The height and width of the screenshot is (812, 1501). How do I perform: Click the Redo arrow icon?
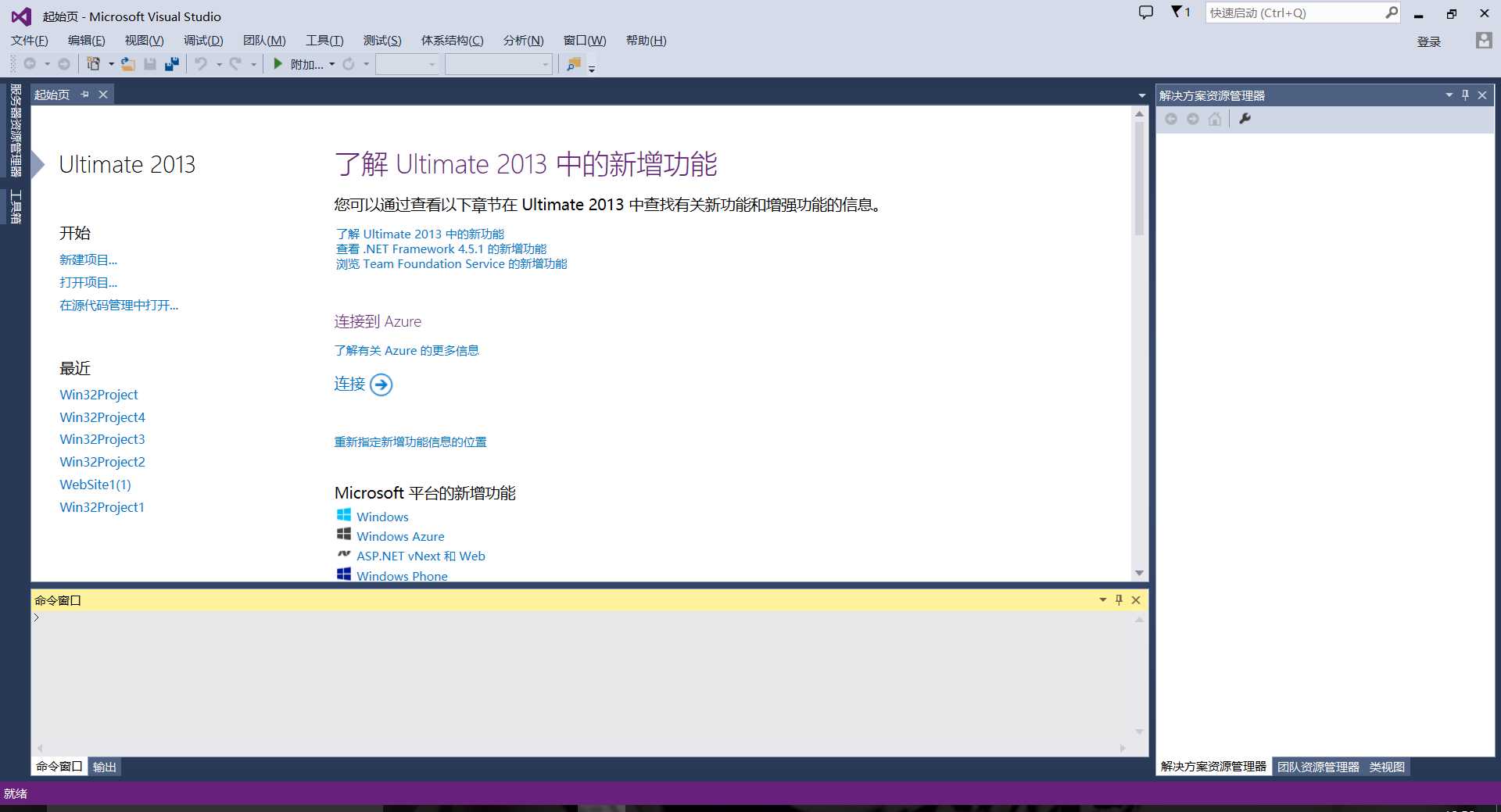[235, 64]
